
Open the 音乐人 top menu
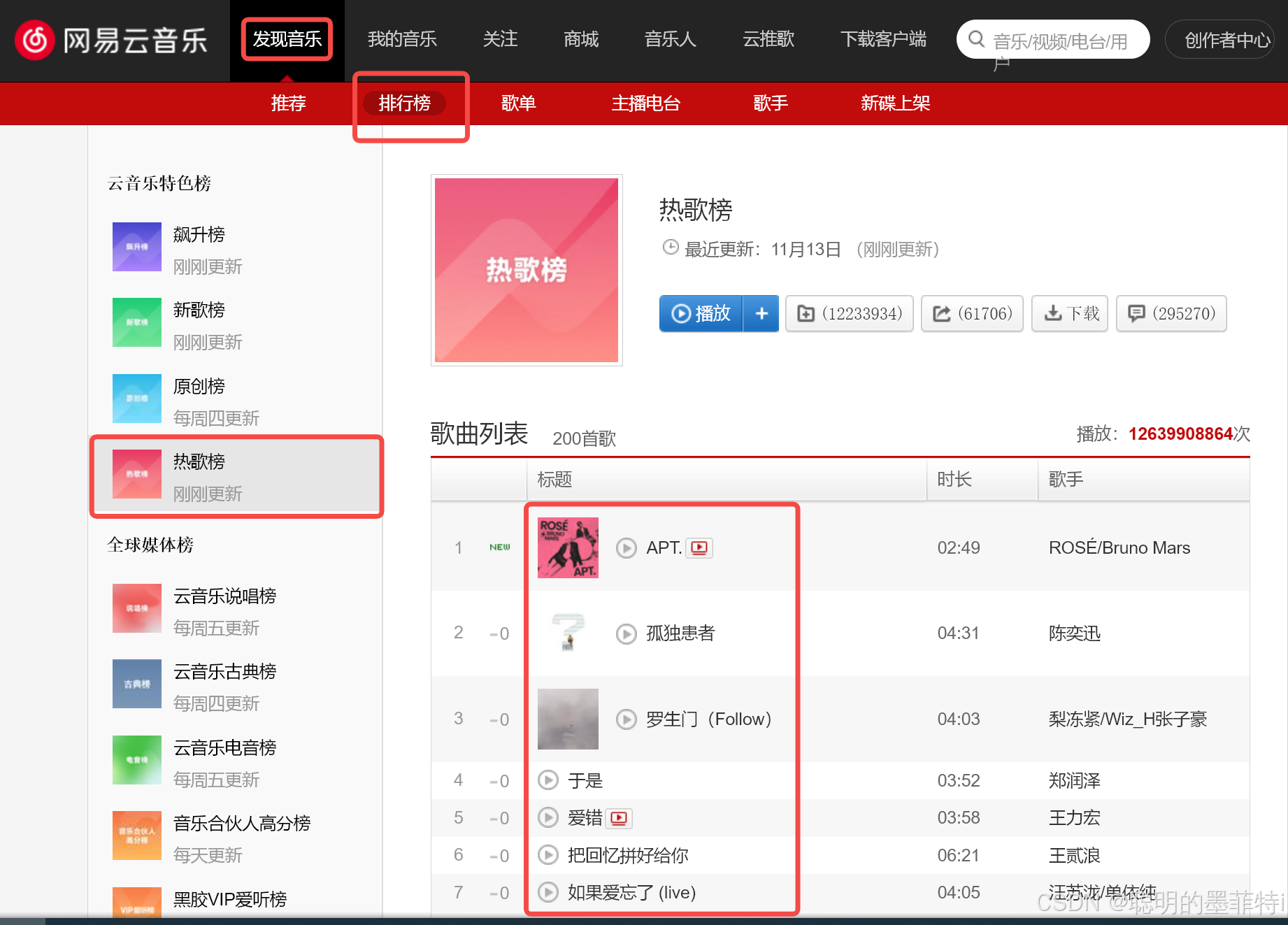click(671, 39)
